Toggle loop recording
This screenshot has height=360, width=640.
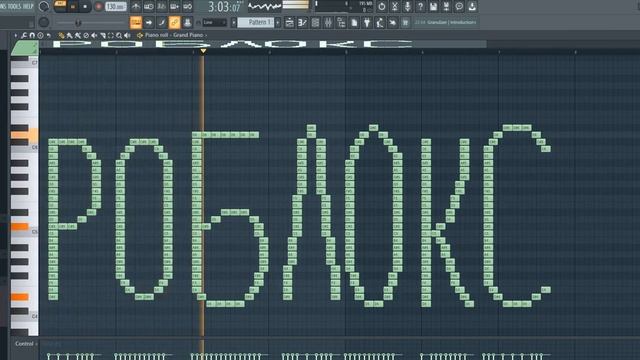click(x=188, y=7)
